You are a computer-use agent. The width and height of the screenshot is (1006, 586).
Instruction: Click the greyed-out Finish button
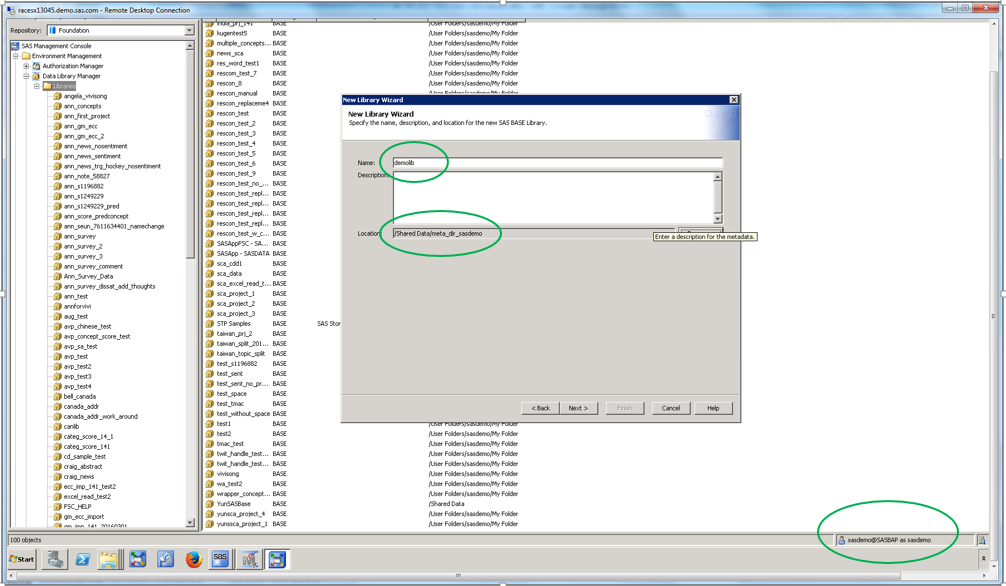(624, 408)
